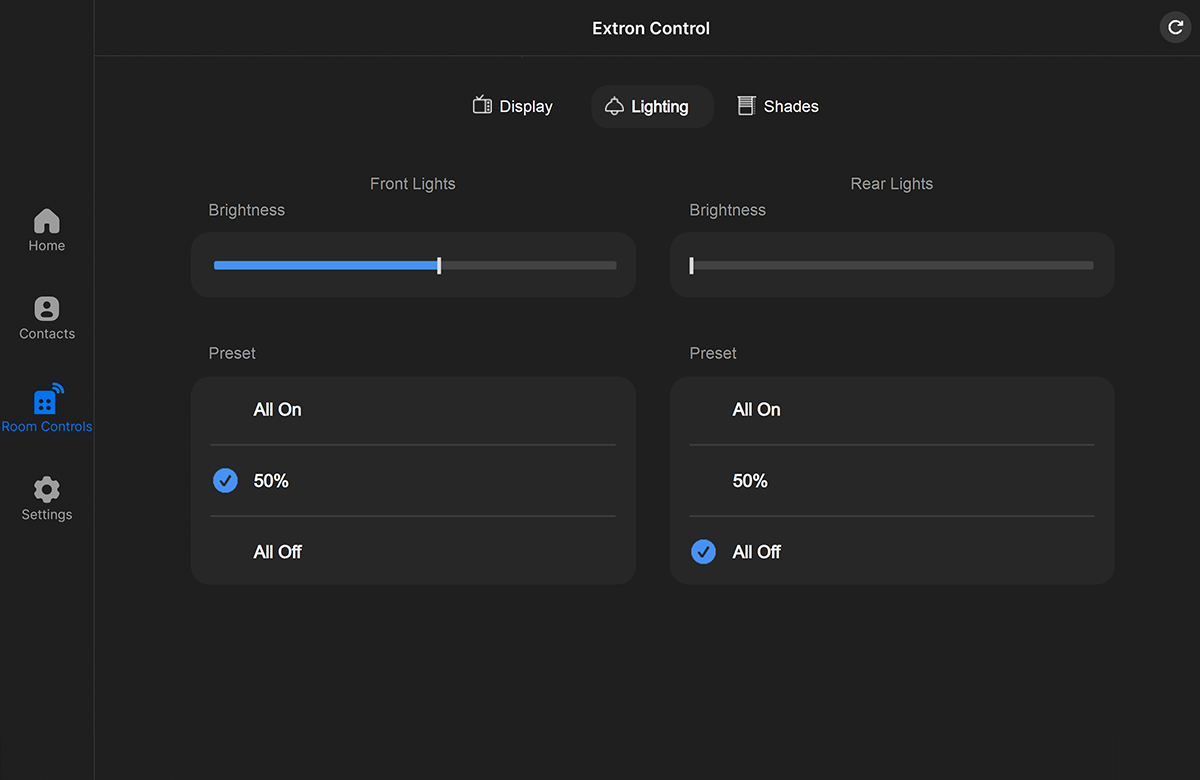Image resolution: width=1200 pixels, height=780 pixels.
Task: Select Rear Lights 50% preset
Action: point(892,481)
